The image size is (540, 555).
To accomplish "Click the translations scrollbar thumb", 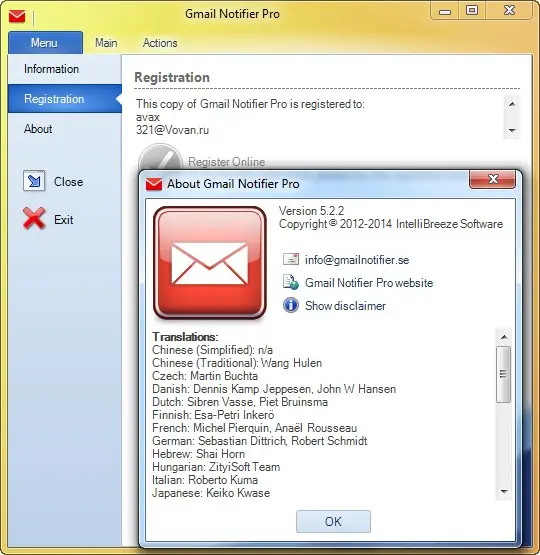I will [x=504, y=374].
